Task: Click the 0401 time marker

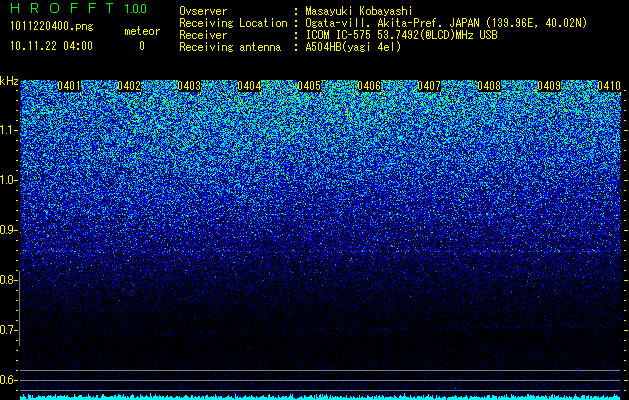Action: coord(69,86)
